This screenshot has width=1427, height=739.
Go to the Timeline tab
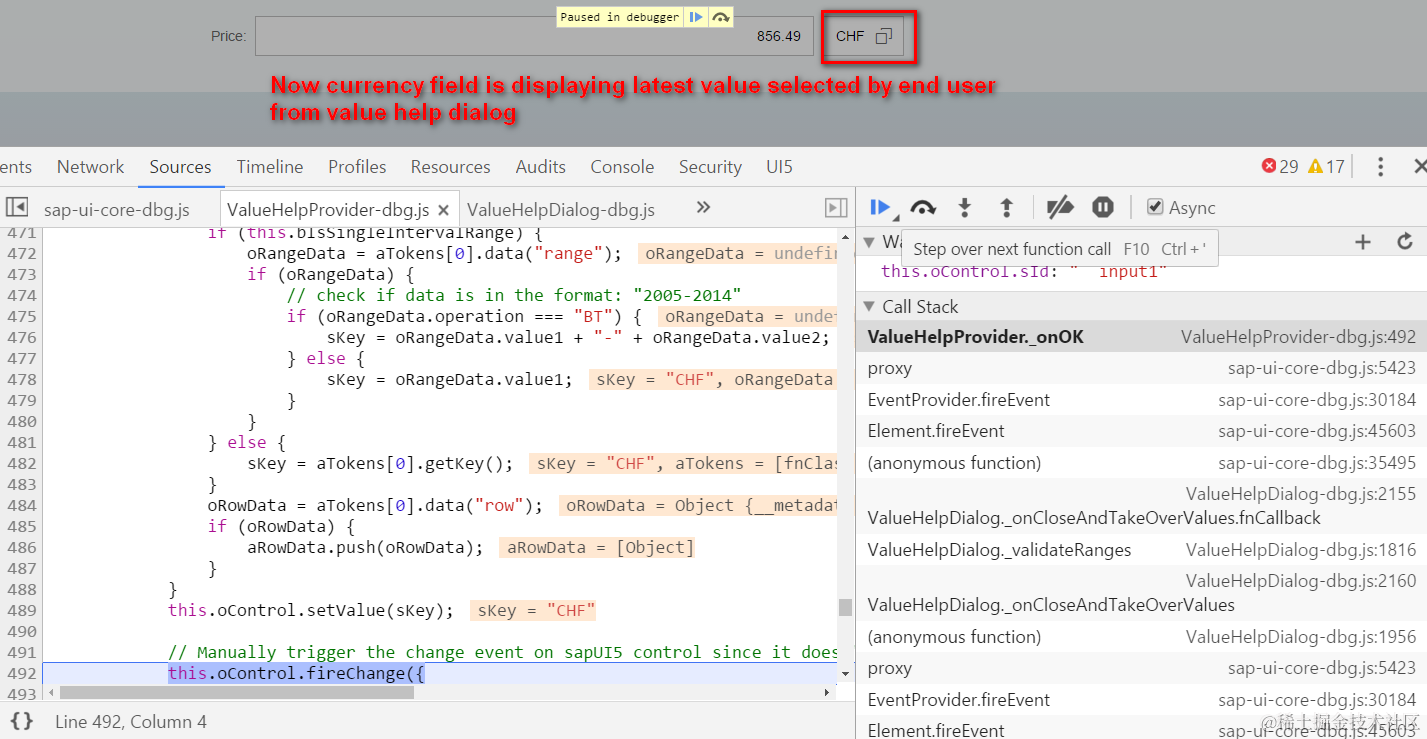tap(270, 167)
